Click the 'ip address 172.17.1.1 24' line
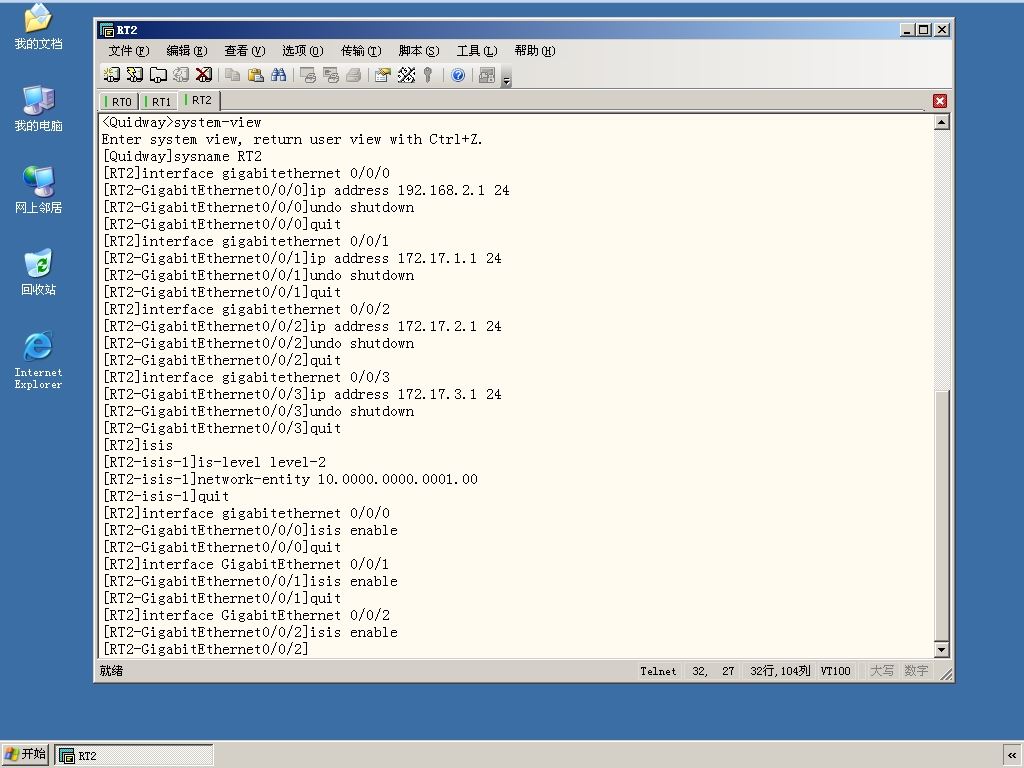1024x768 pixels. [302, 258]
